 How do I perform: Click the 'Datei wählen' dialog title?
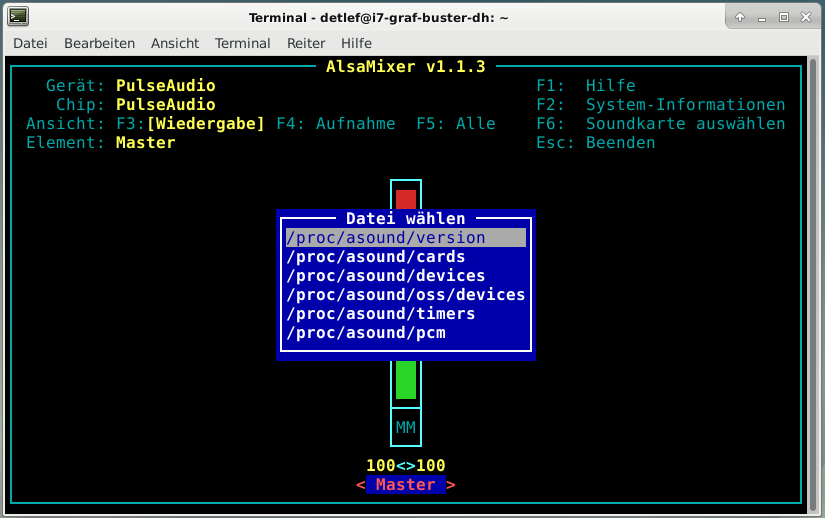(x=406, y=218)
